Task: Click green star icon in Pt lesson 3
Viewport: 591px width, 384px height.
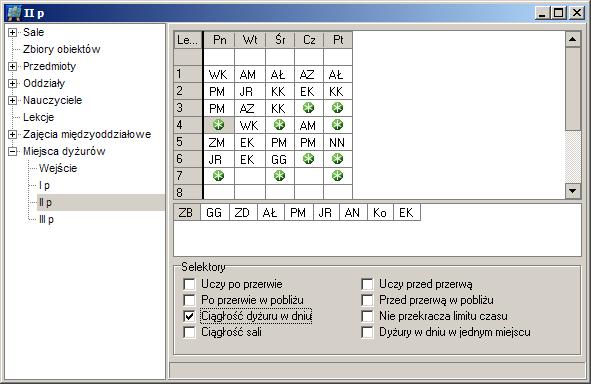Action: (337, 108)
